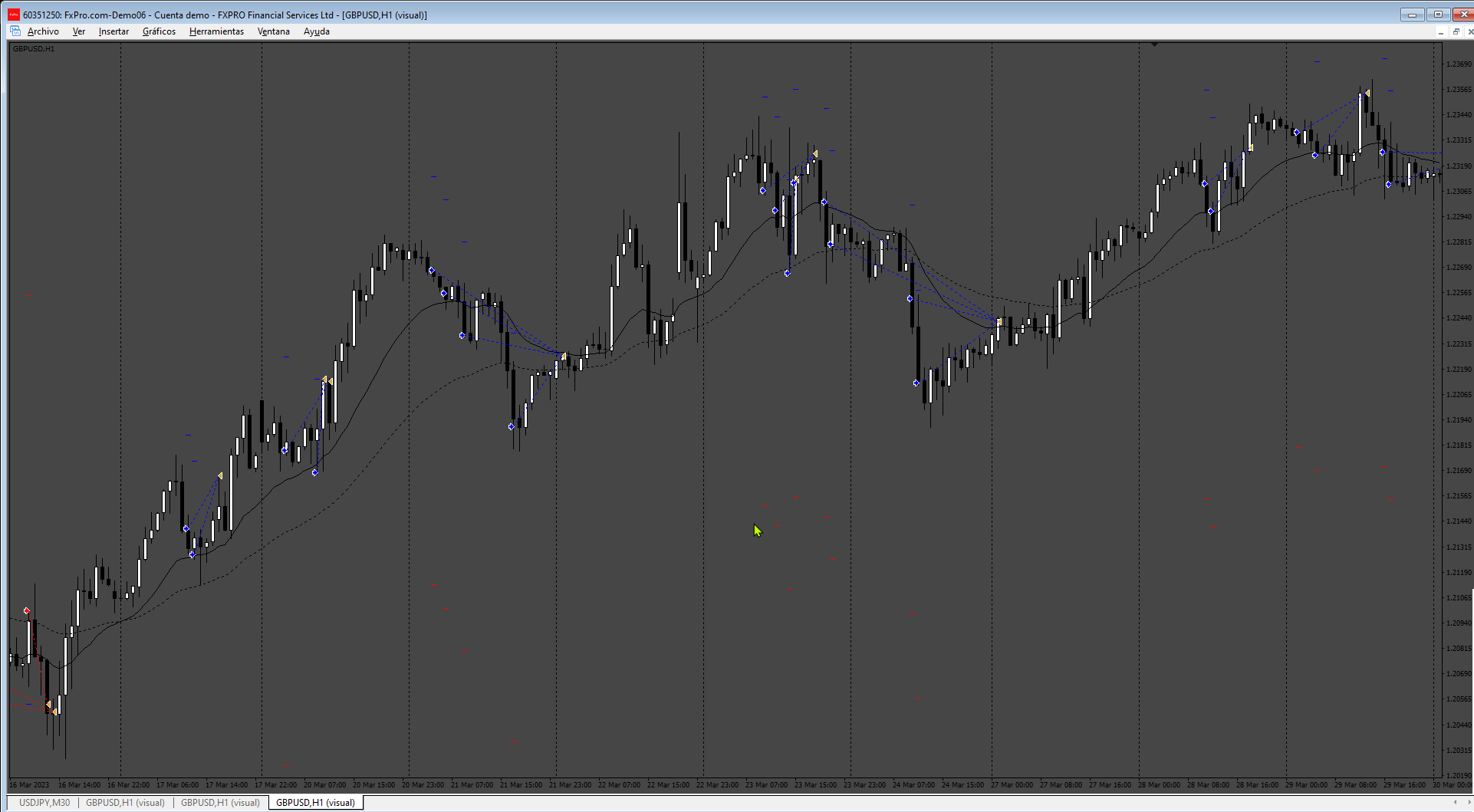The height and width of the screenshot is (812, 1474).
Task: Click the 1.20190 price at the scale bottom
Action: (1459, 776)
